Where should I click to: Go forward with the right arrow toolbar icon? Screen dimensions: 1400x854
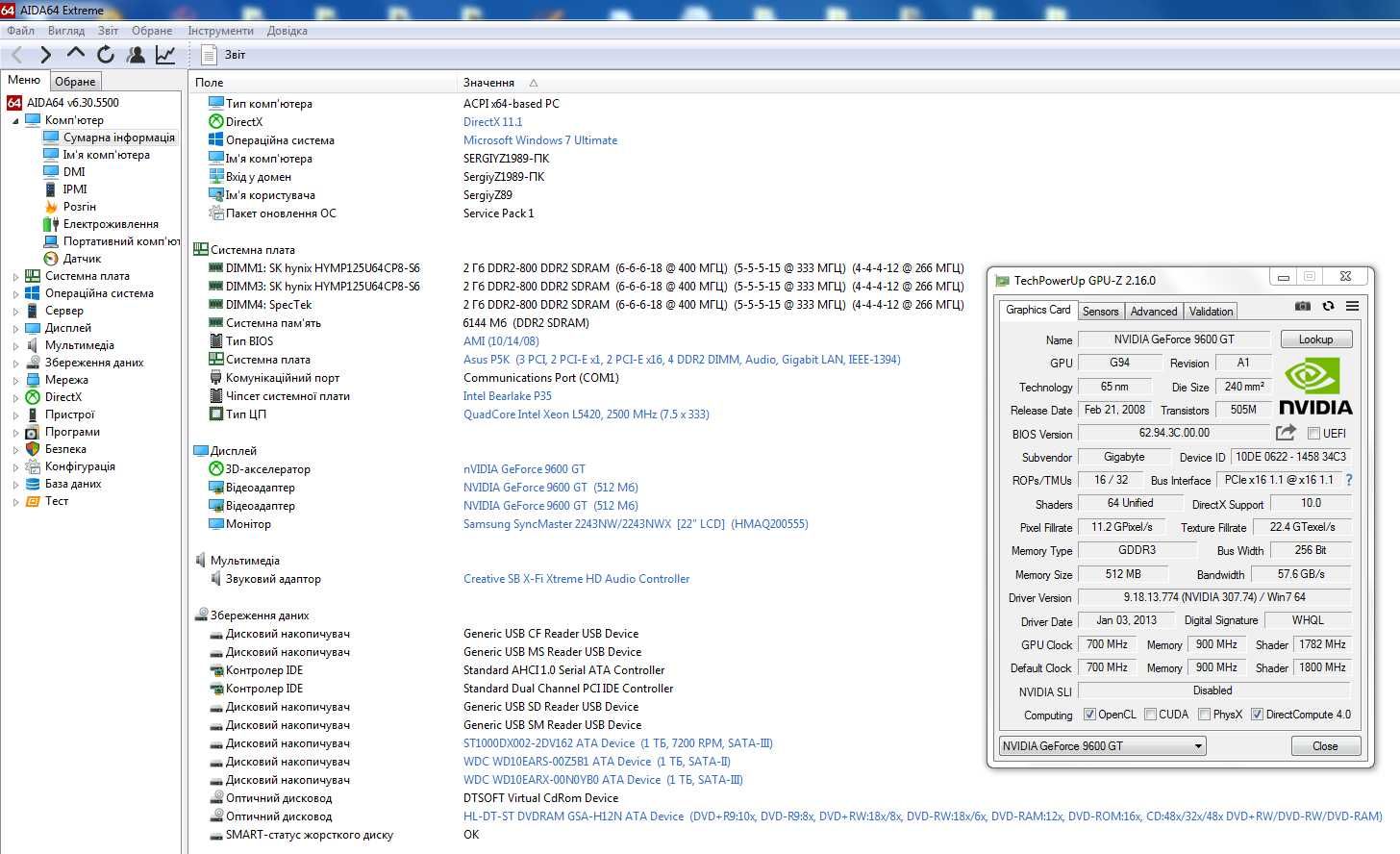point(45,55)
